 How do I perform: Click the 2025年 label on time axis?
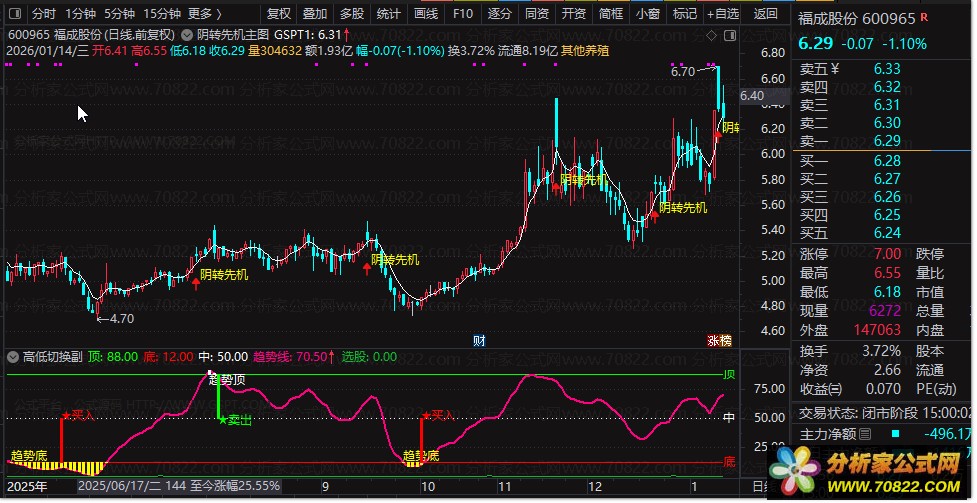[x=28, y=486]
